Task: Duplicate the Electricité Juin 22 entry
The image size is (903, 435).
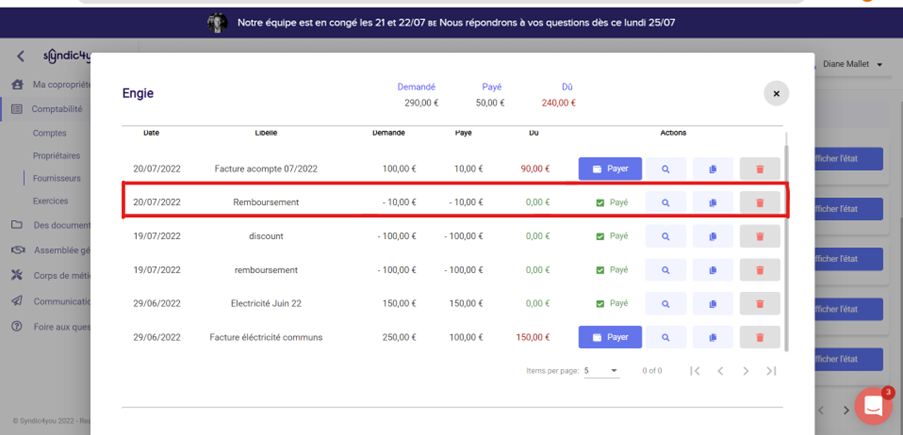Action: [x=712, y=303]
